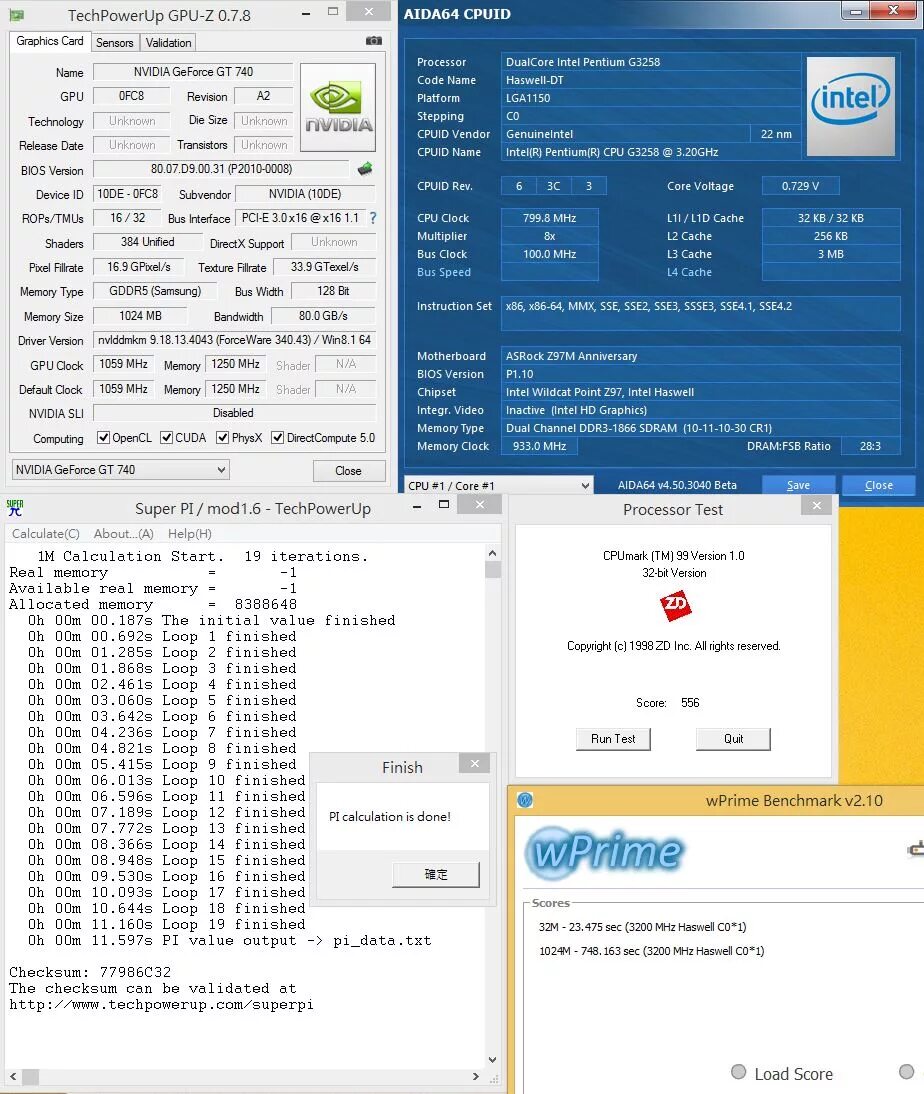Click the Super PI vertical scrollbar thumb
The image size is (924, 1094).
pos(493,570)
